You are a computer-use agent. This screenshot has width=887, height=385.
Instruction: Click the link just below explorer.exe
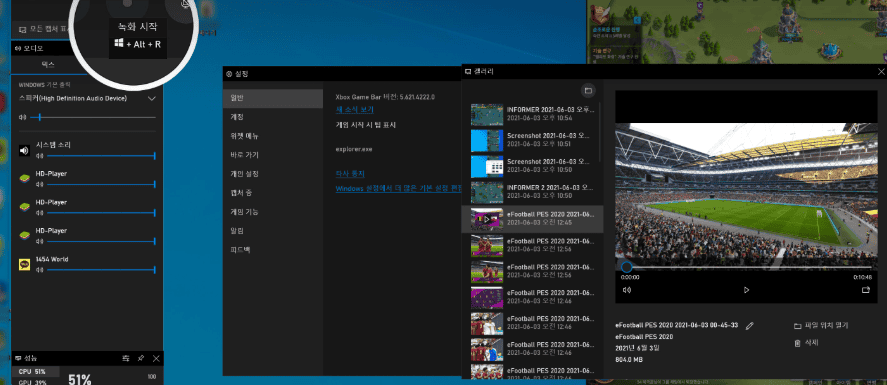pyautogui.click(x=350, y=174)
